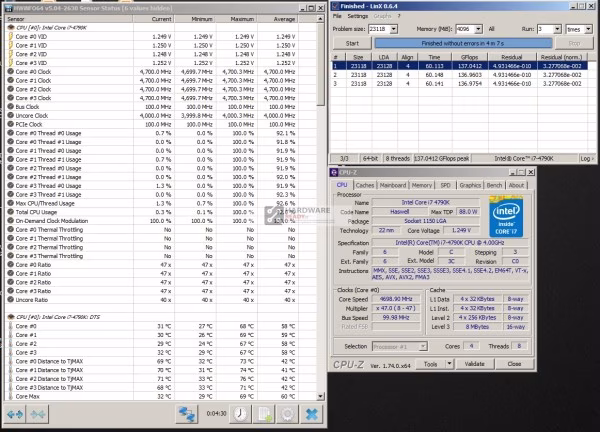Click the Maximum column header in HWiNFO

coord(236,19)
